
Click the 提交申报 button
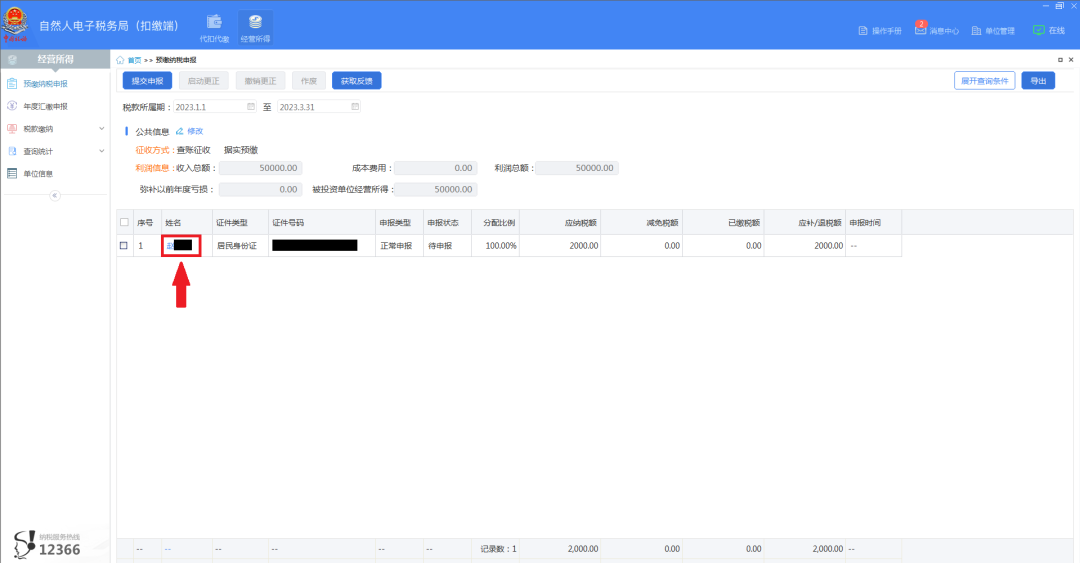(x=147, y=81)
